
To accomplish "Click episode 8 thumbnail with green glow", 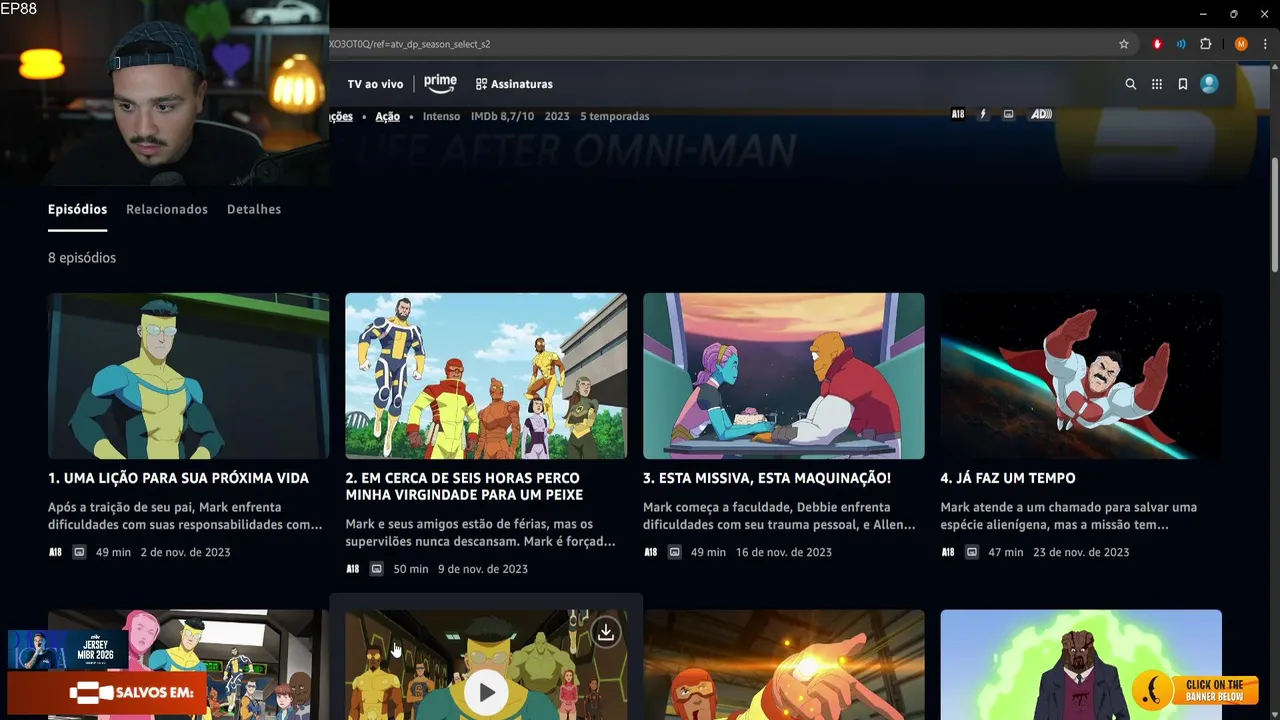I will coord(1081,665).
